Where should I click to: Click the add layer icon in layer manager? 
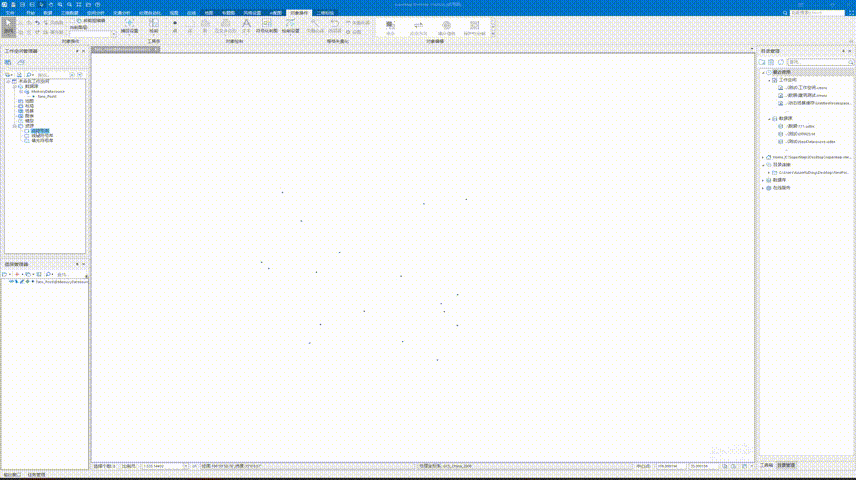(5, 274)
